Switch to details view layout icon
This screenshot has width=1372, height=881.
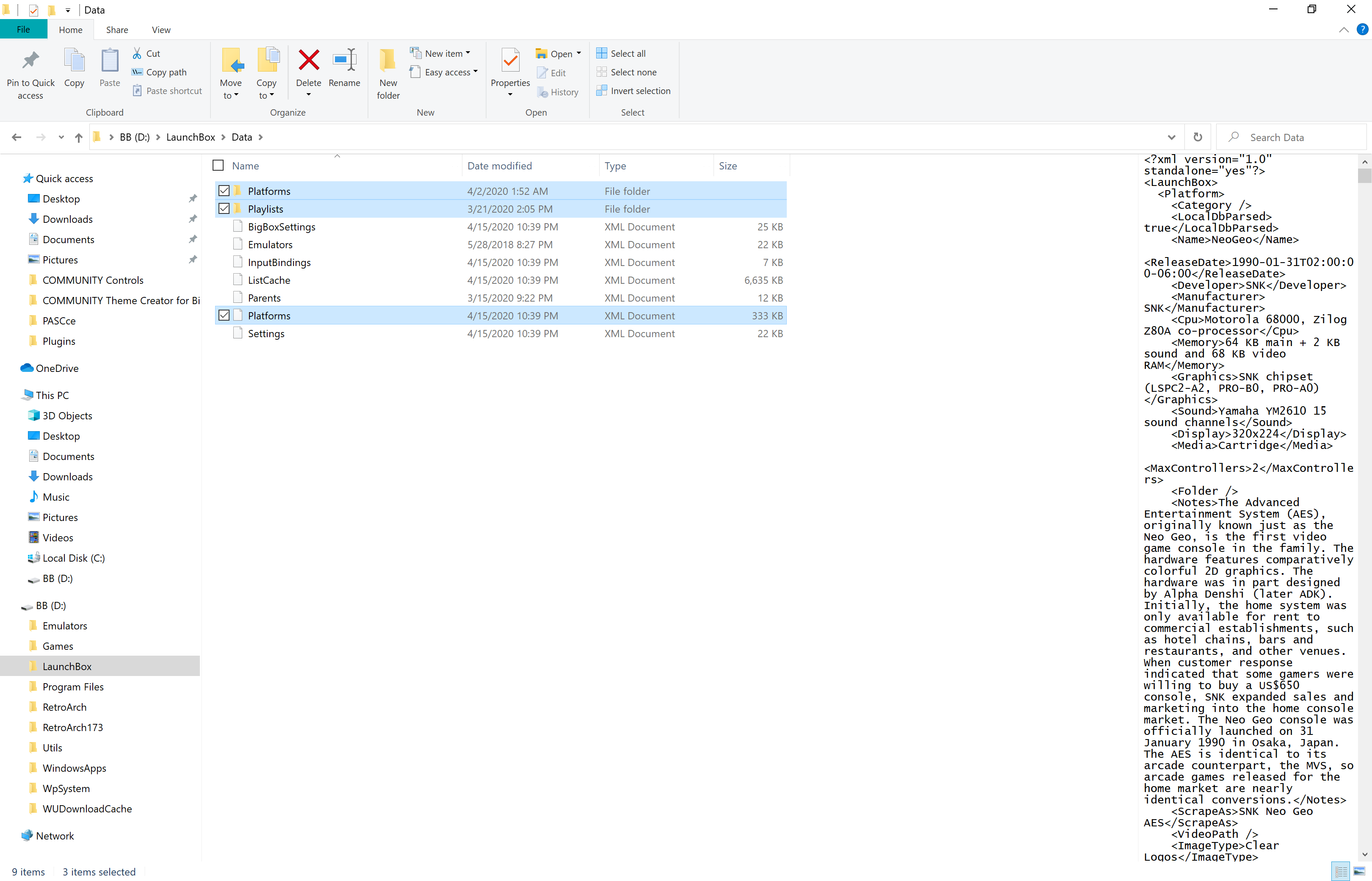(1341, 871)
